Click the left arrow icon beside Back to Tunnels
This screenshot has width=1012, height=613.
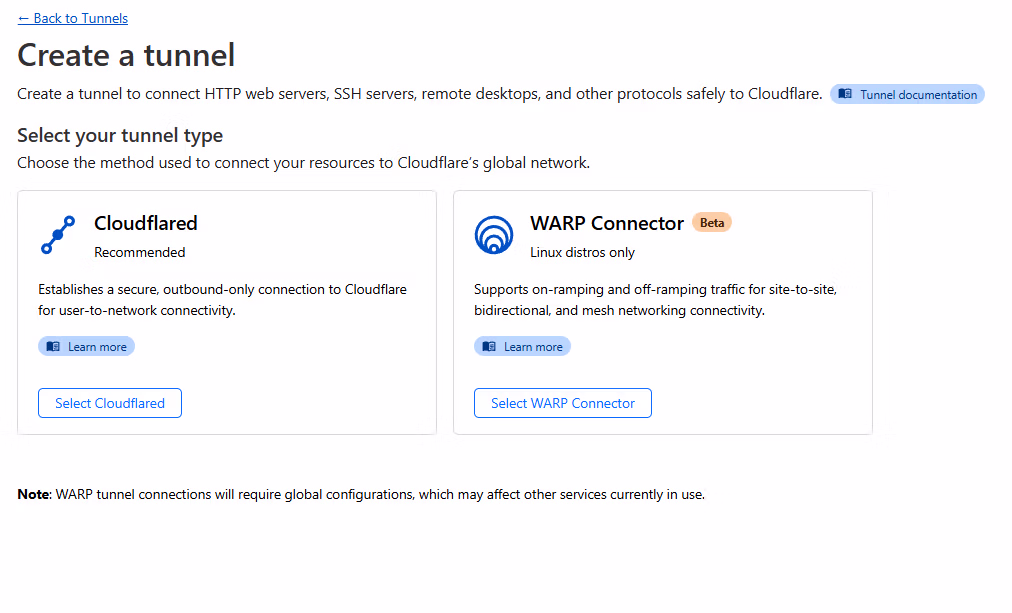click(23, 18)
